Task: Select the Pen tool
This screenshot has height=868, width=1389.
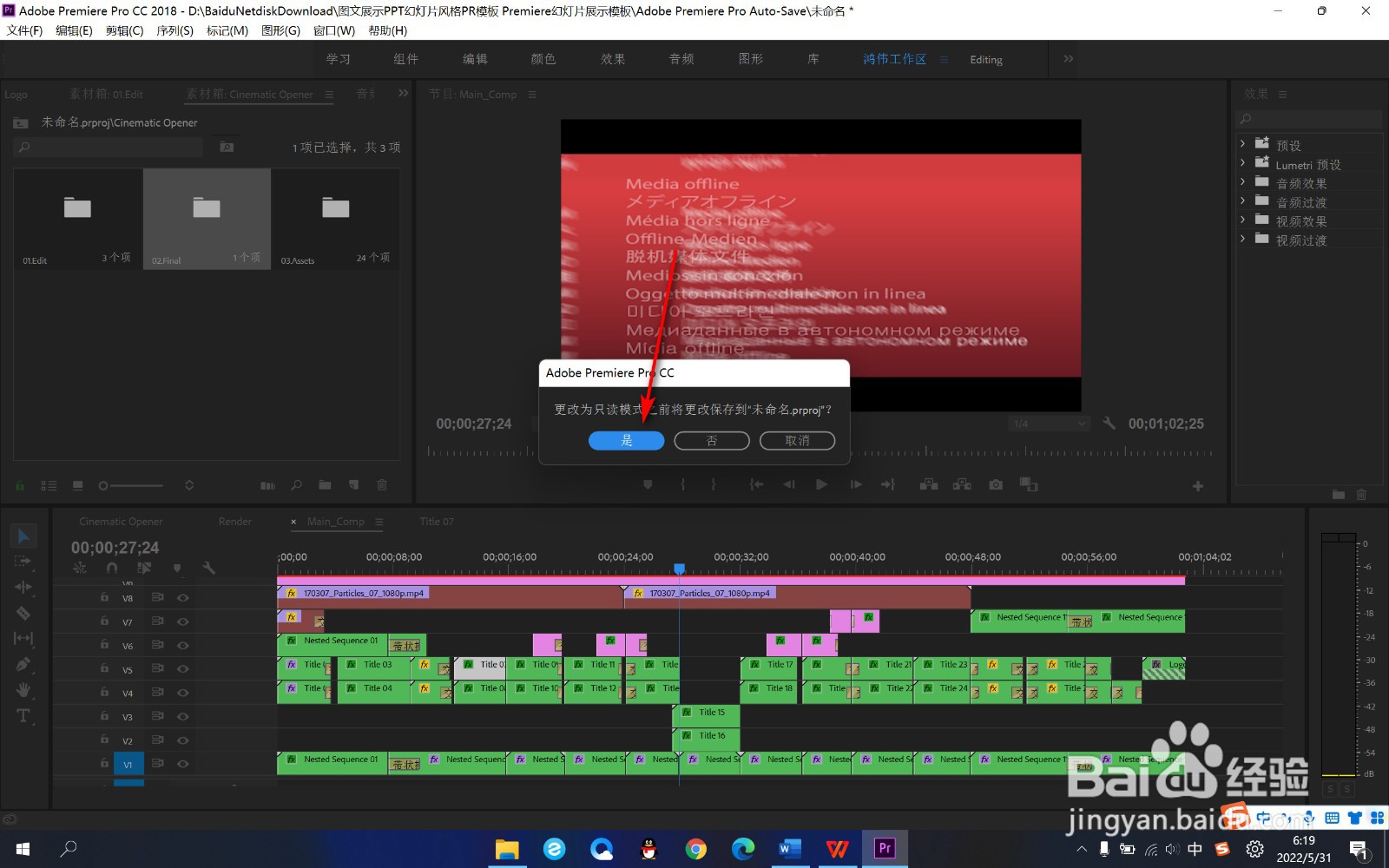Action: coord(23,664)
